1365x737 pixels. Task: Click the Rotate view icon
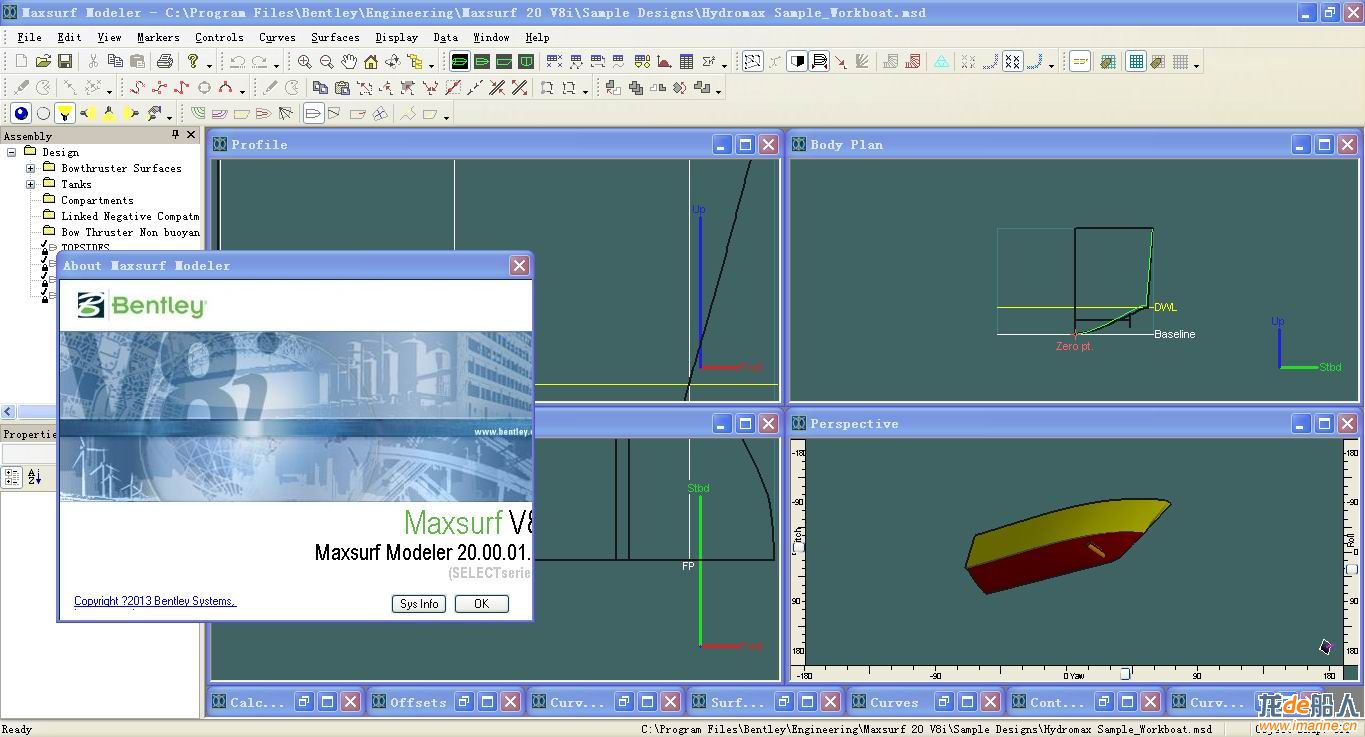pyautogui.click(x=393, y=62)
